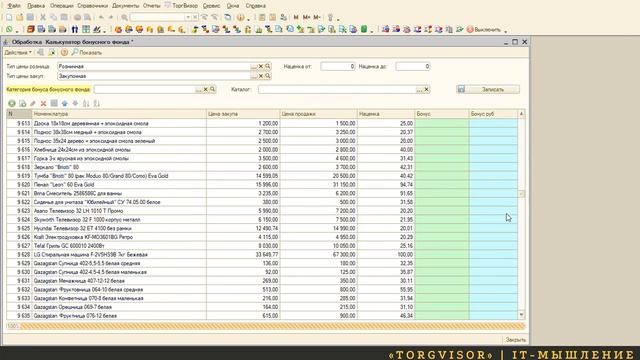Click the green database cylinder icon

pyautogui.click(x=364, y=29)
